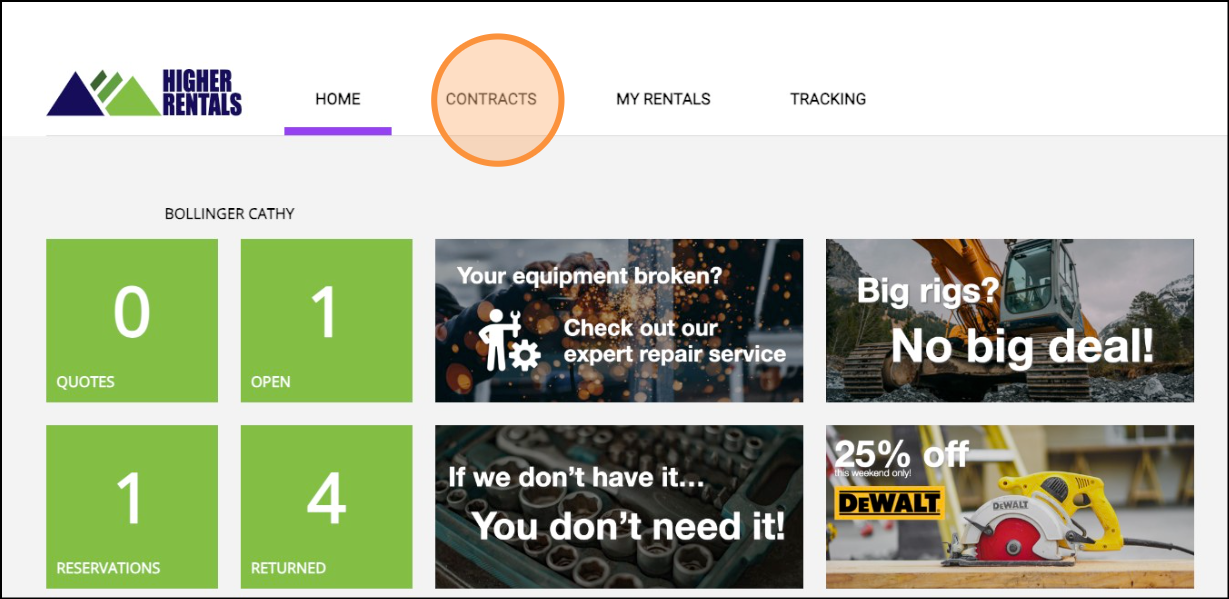
Task: Click the "No big deal!" banner text
Action: point(1021,347)
